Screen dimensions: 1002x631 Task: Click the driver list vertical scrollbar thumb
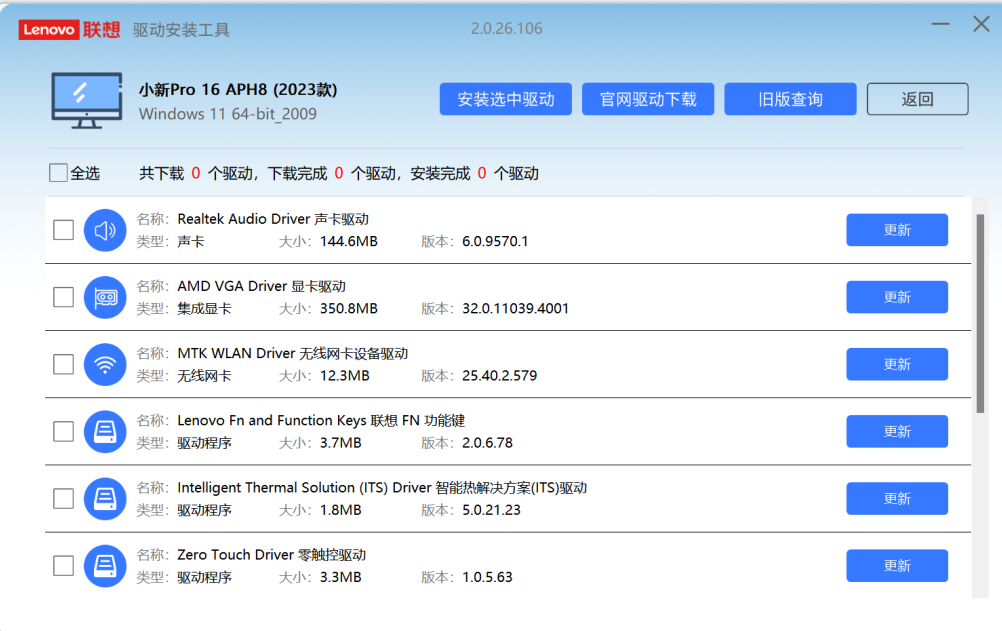tap(980, 313)
